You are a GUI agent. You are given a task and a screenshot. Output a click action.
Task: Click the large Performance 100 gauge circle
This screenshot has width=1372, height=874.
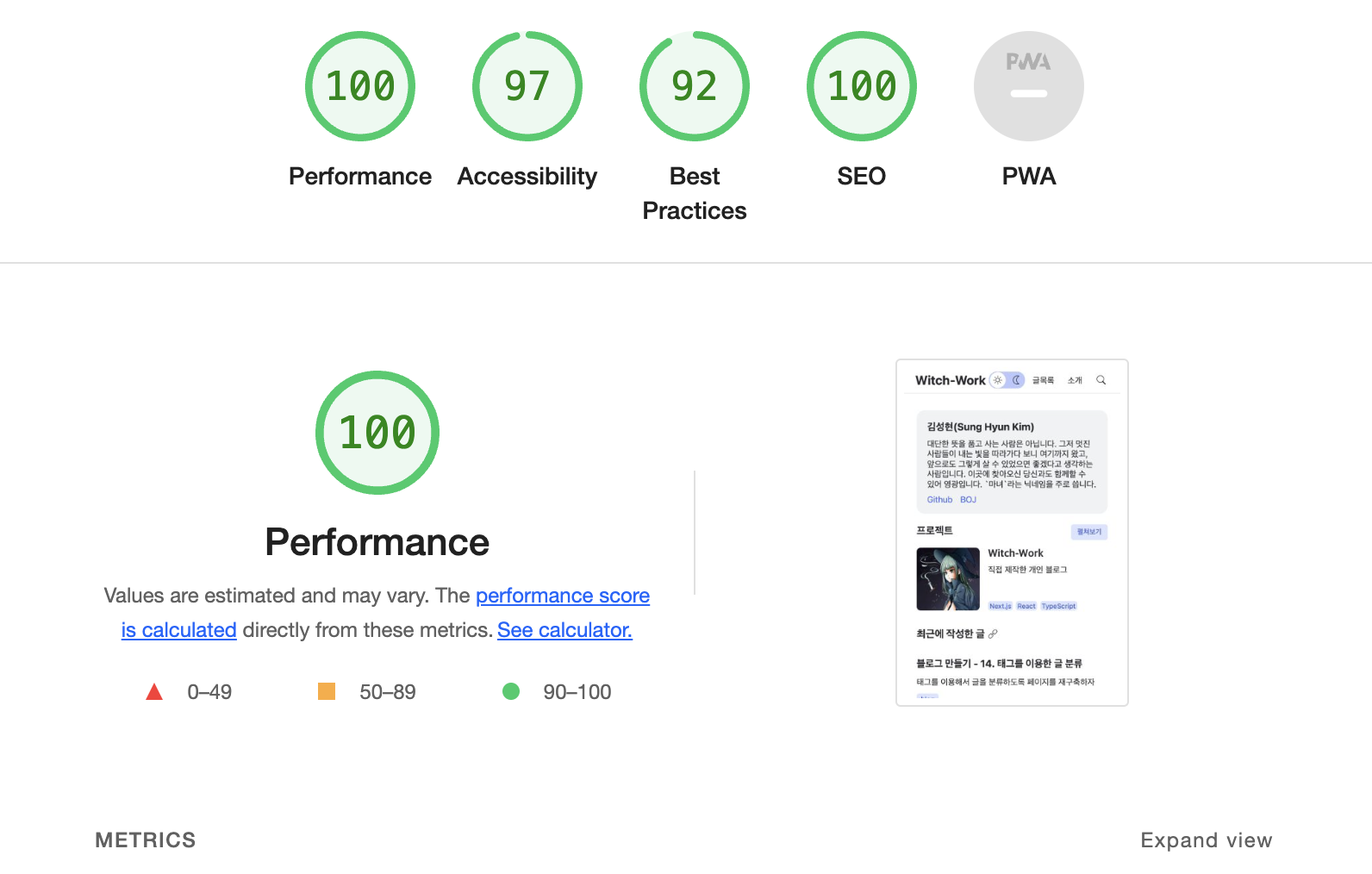tap(377, 433)
